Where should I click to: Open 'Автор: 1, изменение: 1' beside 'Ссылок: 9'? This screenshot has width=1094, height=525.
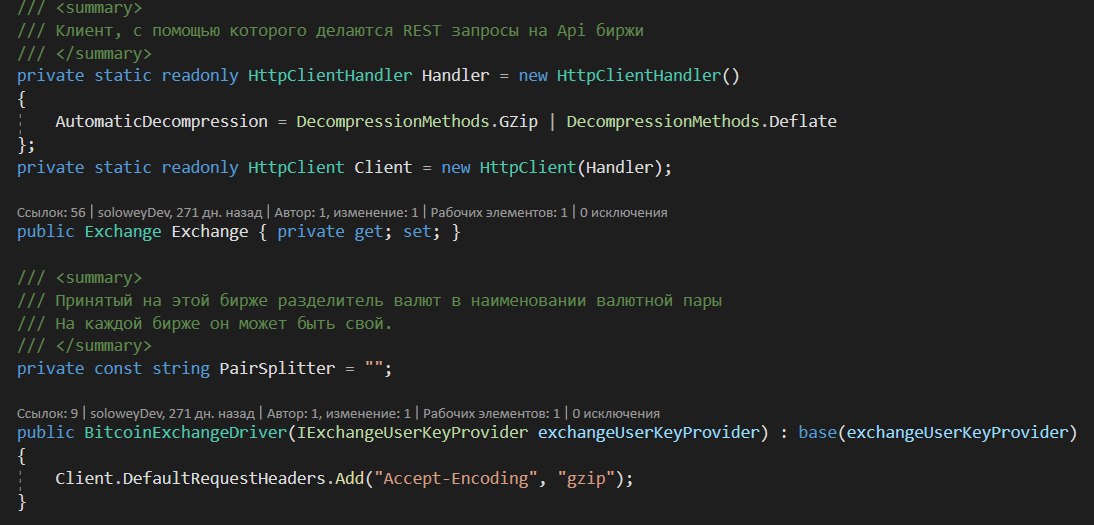(x=340, y=413)
